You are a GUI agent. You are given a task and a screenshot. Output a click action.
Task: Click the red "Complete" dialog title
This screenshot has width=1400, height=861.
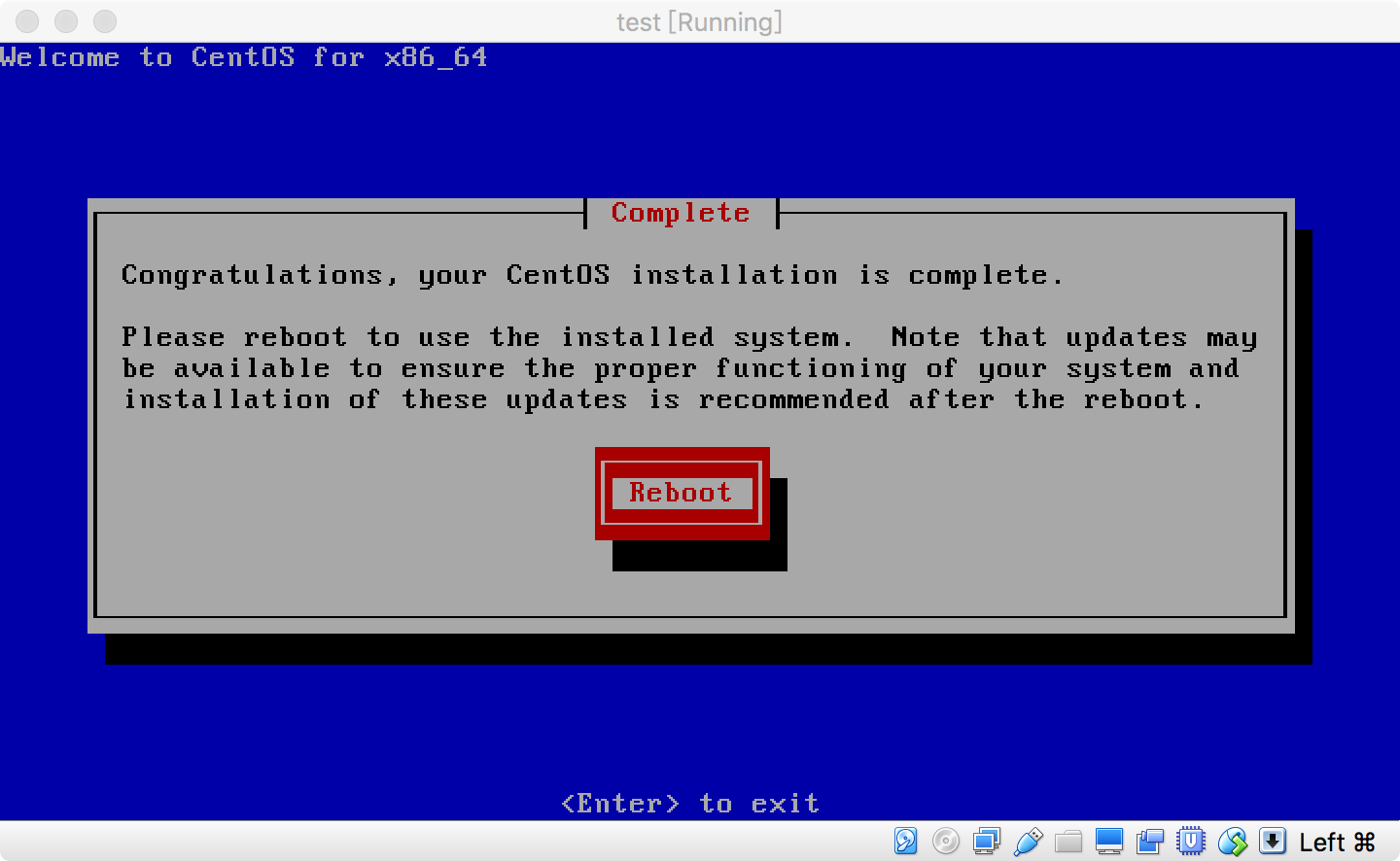(x=681, y=213)
